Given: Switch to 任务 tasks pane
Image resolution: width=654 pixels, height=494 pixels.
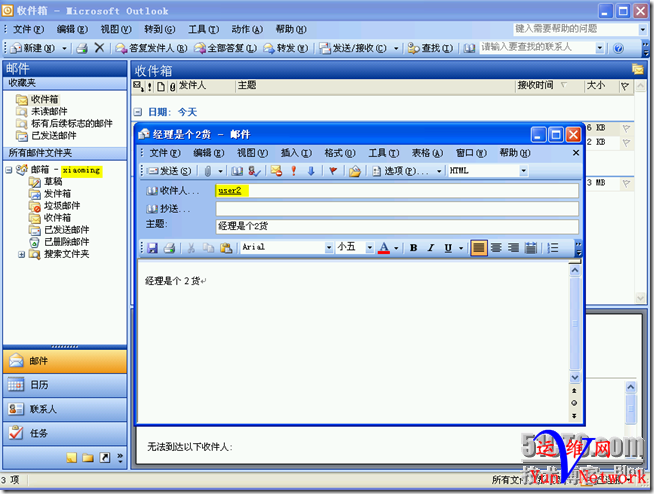Looking at the screenshot, I should [65, 434].
